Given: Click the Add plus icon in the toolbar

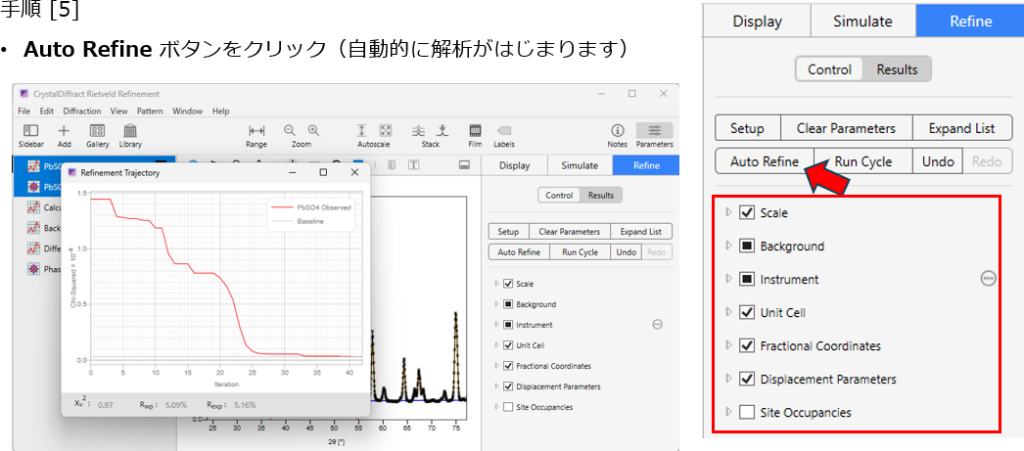Looking at the screenshot, I should [x=64, y=130].
